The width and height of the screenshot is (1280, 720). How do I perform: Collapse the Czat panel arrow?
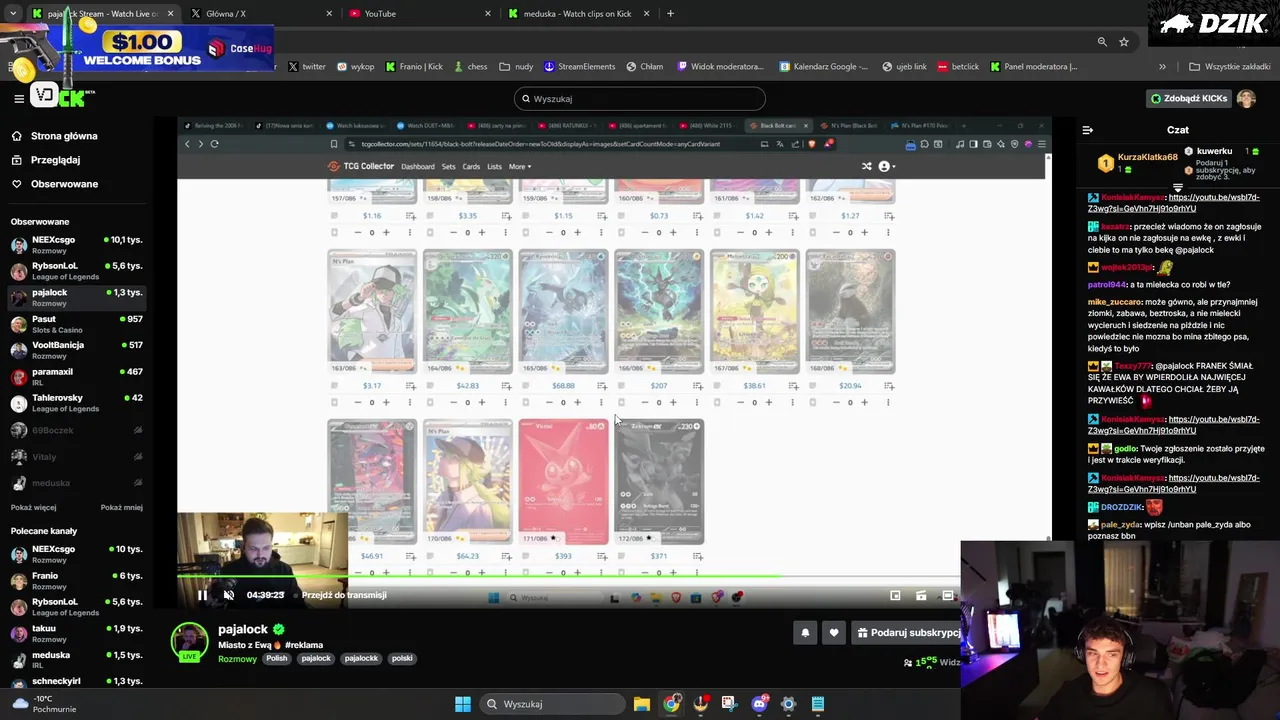(1088, 130)
